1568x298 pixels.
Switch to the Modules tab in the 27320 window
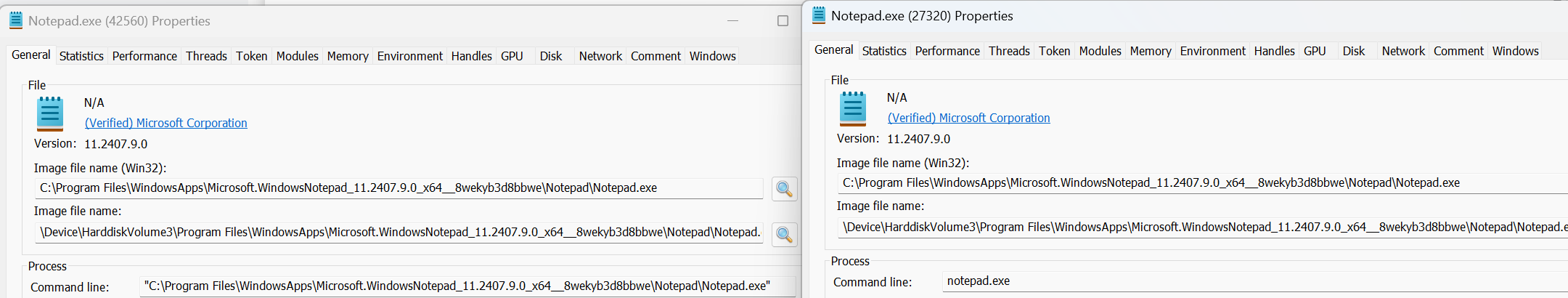(1100, 51)
